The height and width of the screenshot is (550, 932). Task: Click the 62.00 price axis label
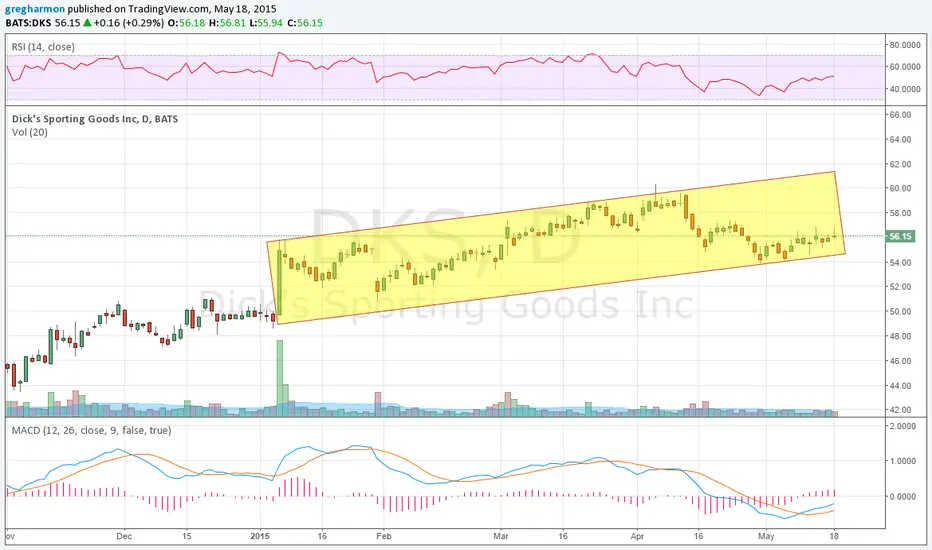click(900, 164)
